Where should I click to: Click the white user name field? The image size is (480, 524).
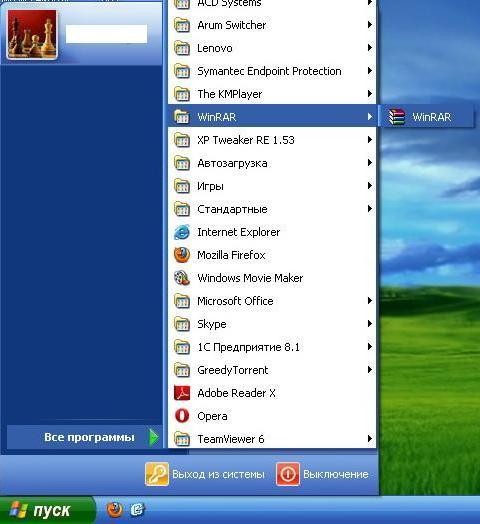pyautogui.click(x=106, y=34)
